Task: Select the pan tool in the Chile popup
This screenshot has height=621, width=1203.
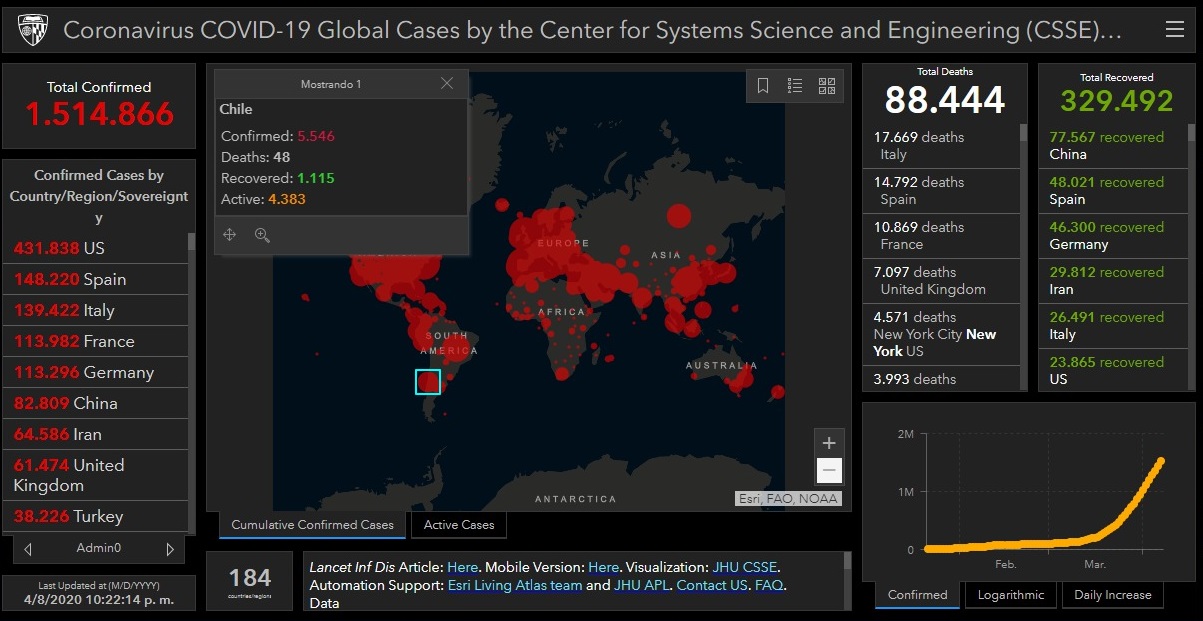Action: click(229, 234)
